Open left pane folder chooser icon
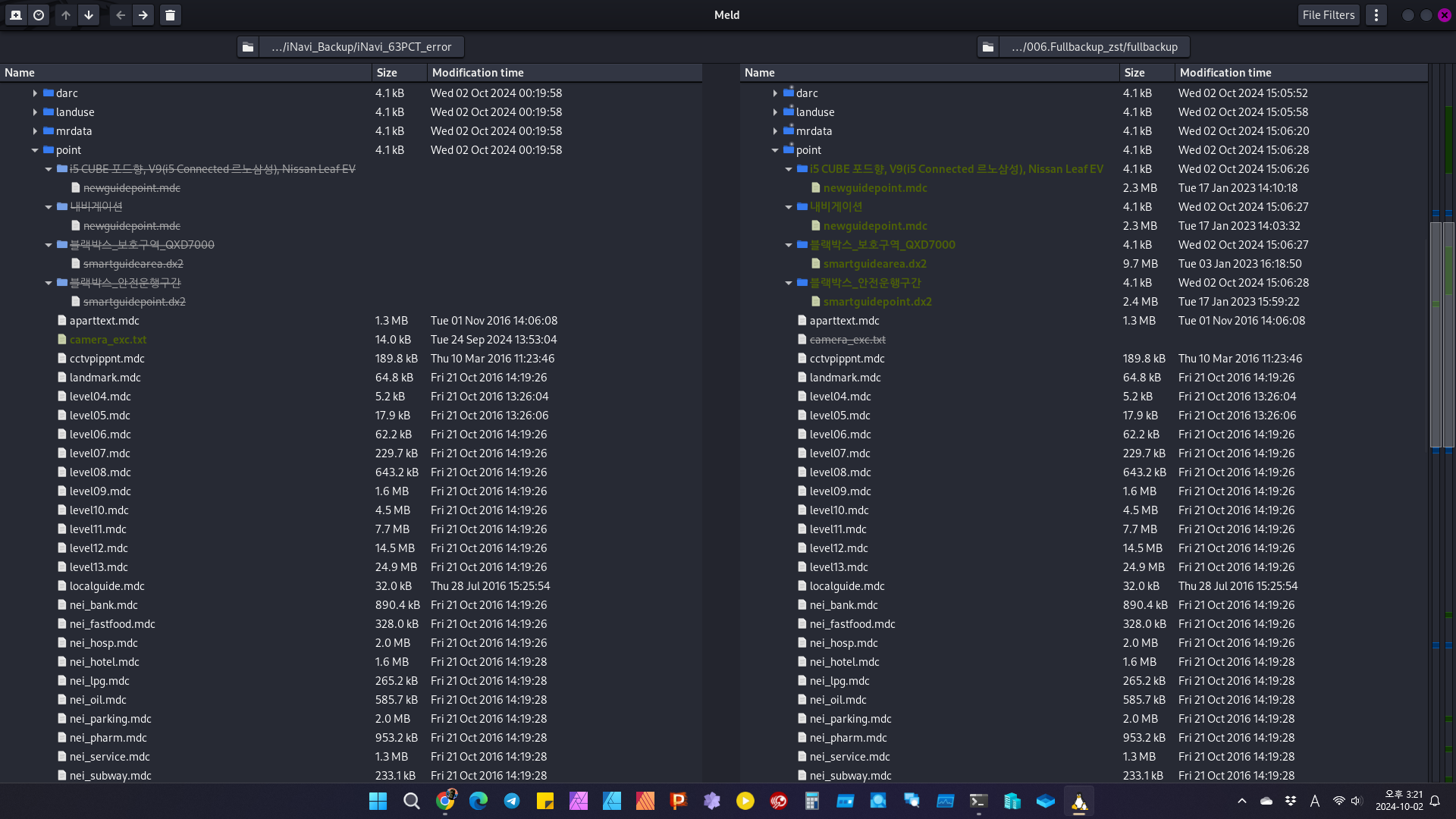This screenshot has width=1456, height=819. (x=248, y=47)
